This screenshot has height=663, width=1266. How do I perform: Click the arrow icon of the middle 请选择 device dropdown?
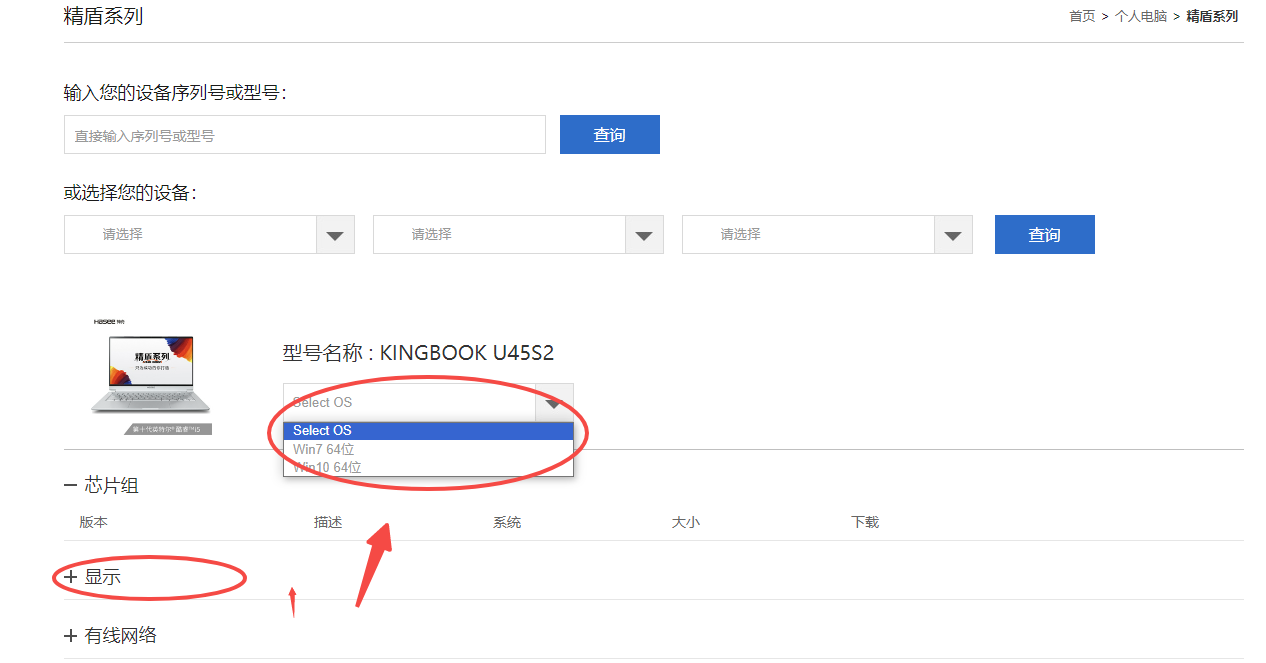pos(644,235)
